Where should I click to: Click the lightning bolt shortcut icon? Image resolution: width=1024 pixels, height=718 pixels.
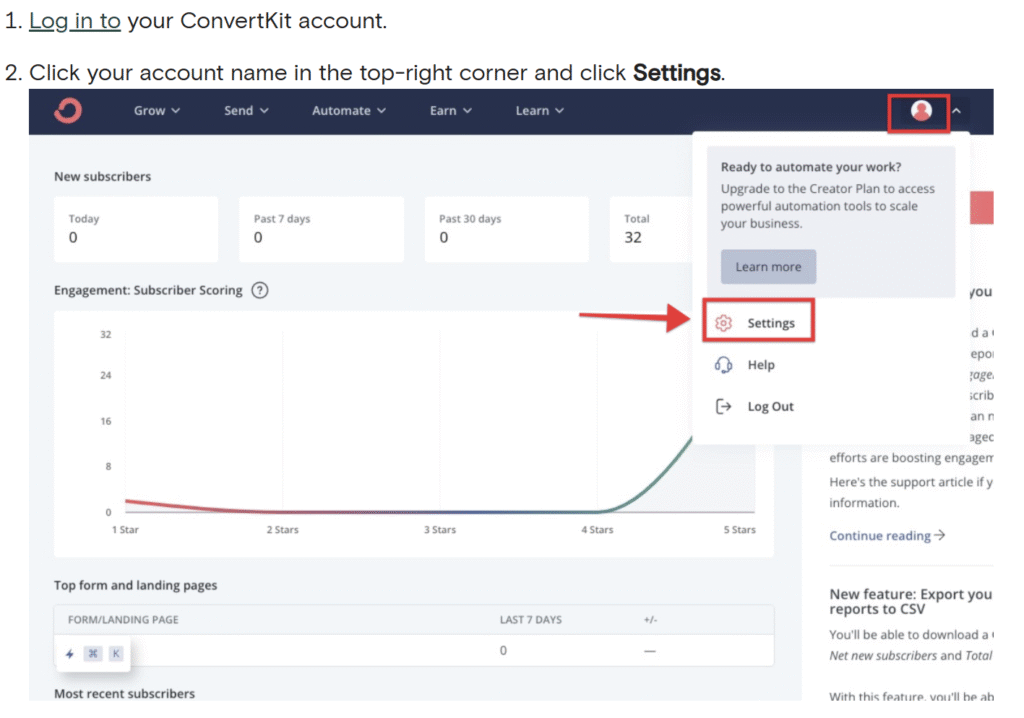70,653
